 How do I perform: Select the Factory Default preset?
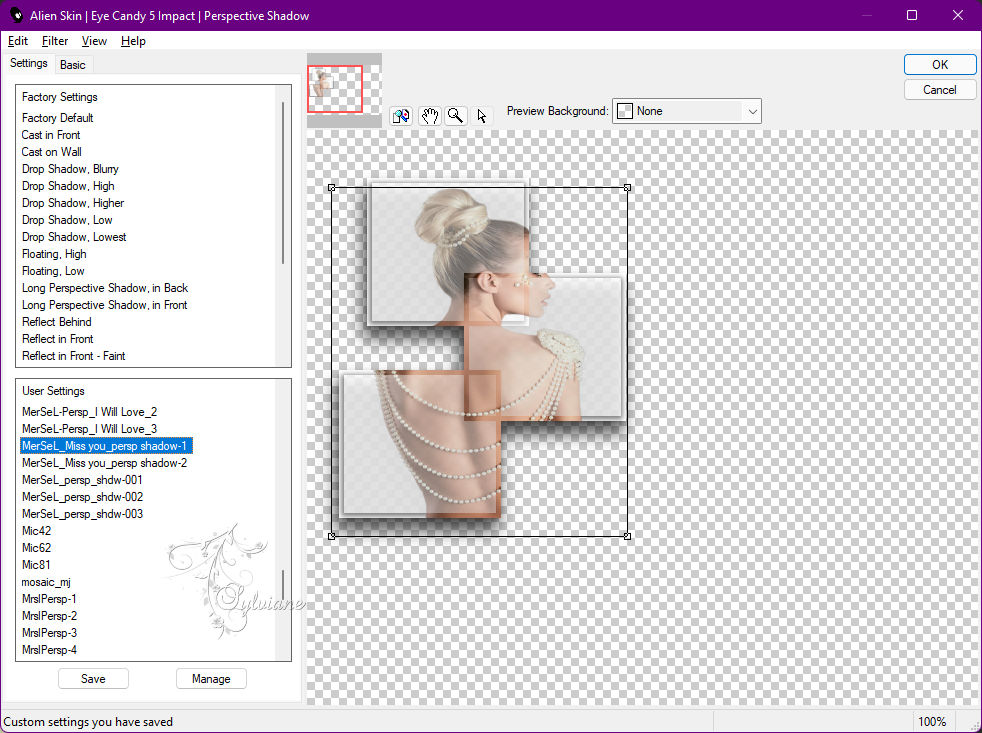click(x=58, y=118)
